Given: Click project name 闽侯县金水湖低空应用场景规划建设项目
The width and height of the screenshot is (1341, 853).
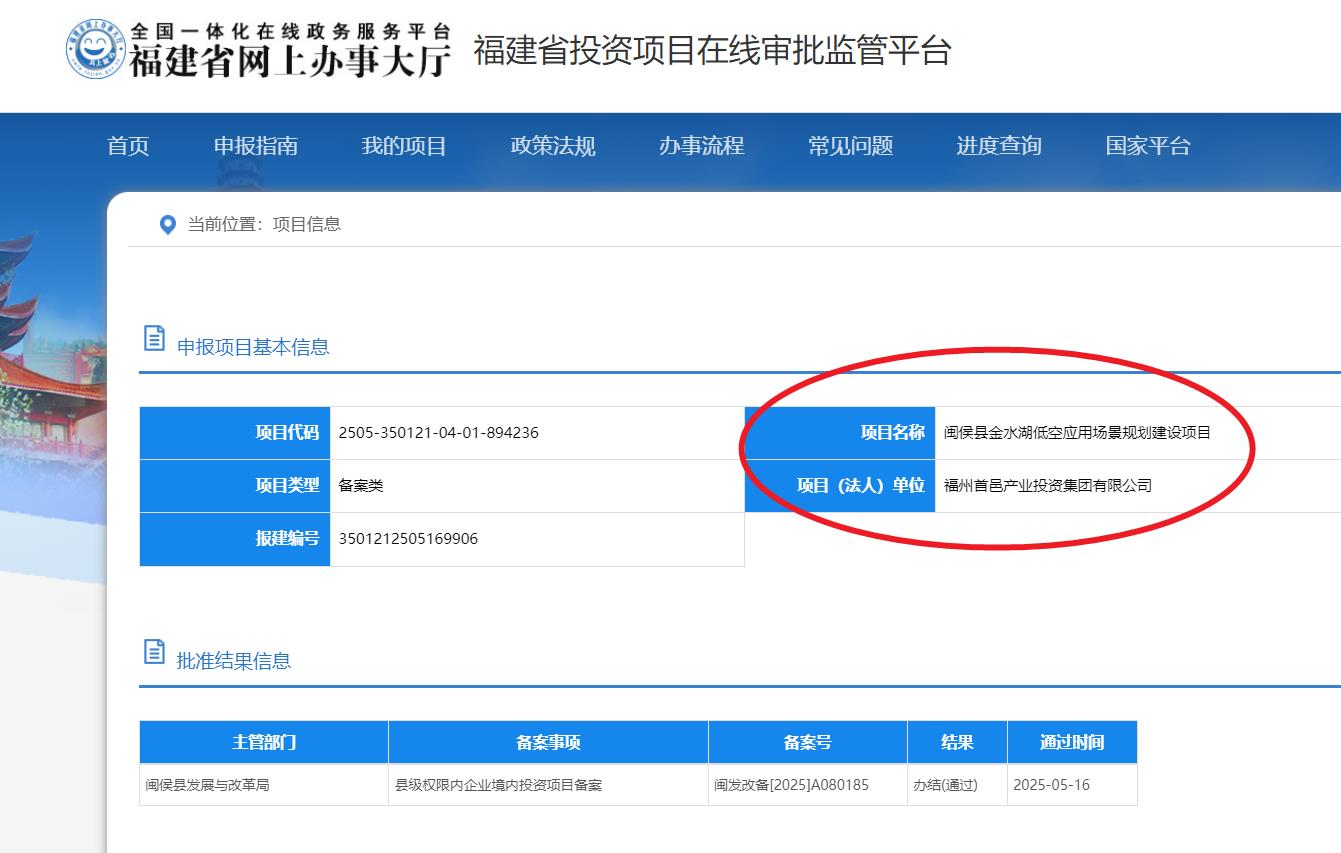Looking at the screenshot, I should coord(1077,433).
